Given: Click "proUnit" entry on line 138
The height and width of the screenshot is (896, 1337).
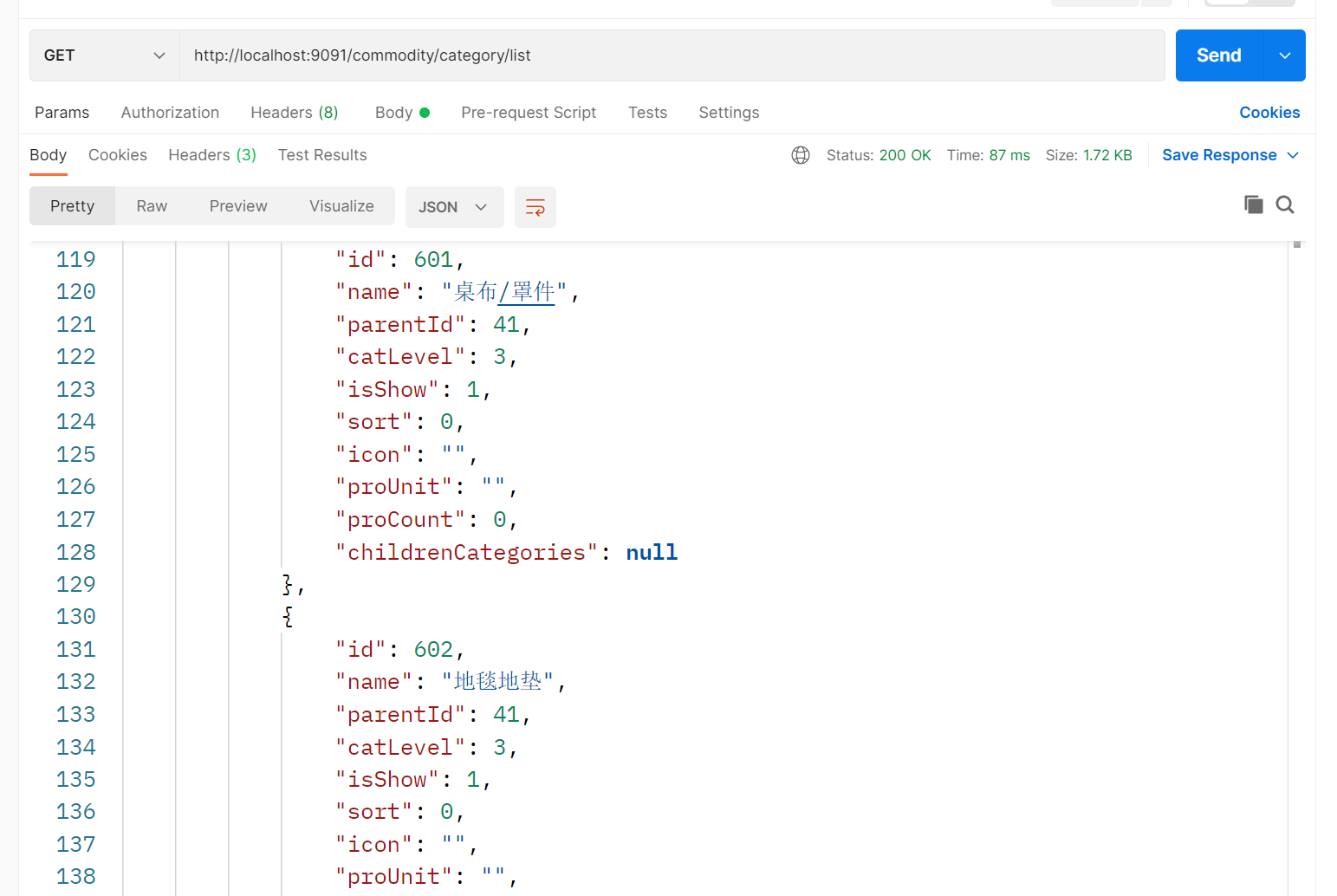Looking at the screenshot, I should click(427, 876).
